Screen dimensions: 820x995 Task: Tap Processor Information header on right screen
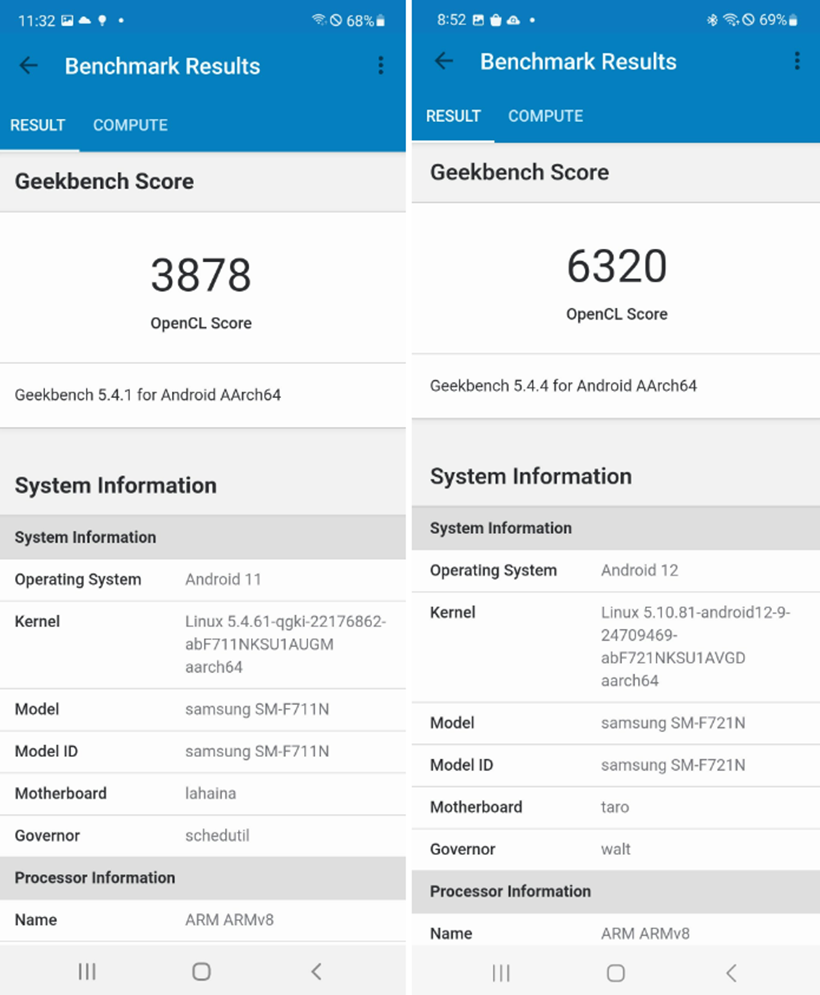[x=510, y=892]
